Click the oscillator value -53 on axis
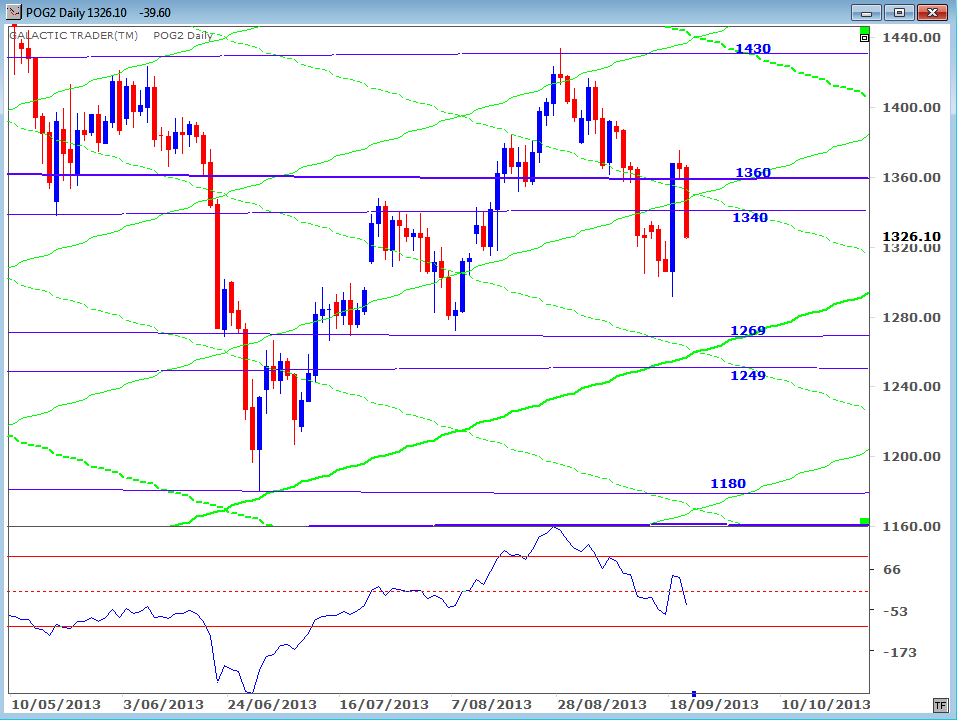The width and height of the screenshot is (957, 720). pyautogui.click(x=895, y=611)
